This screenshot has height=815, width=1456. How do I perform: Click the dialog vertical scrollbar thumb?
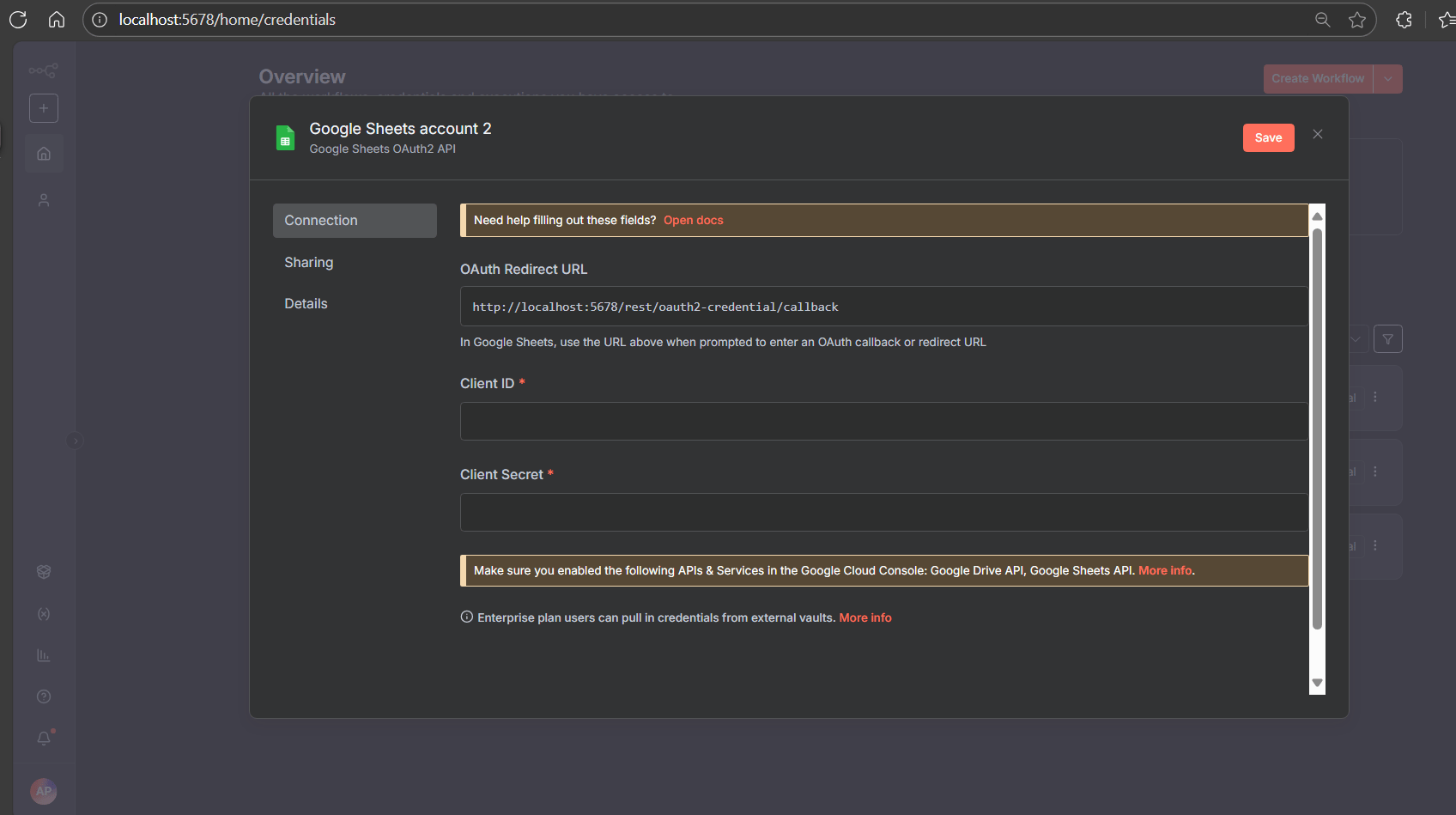1317,429
